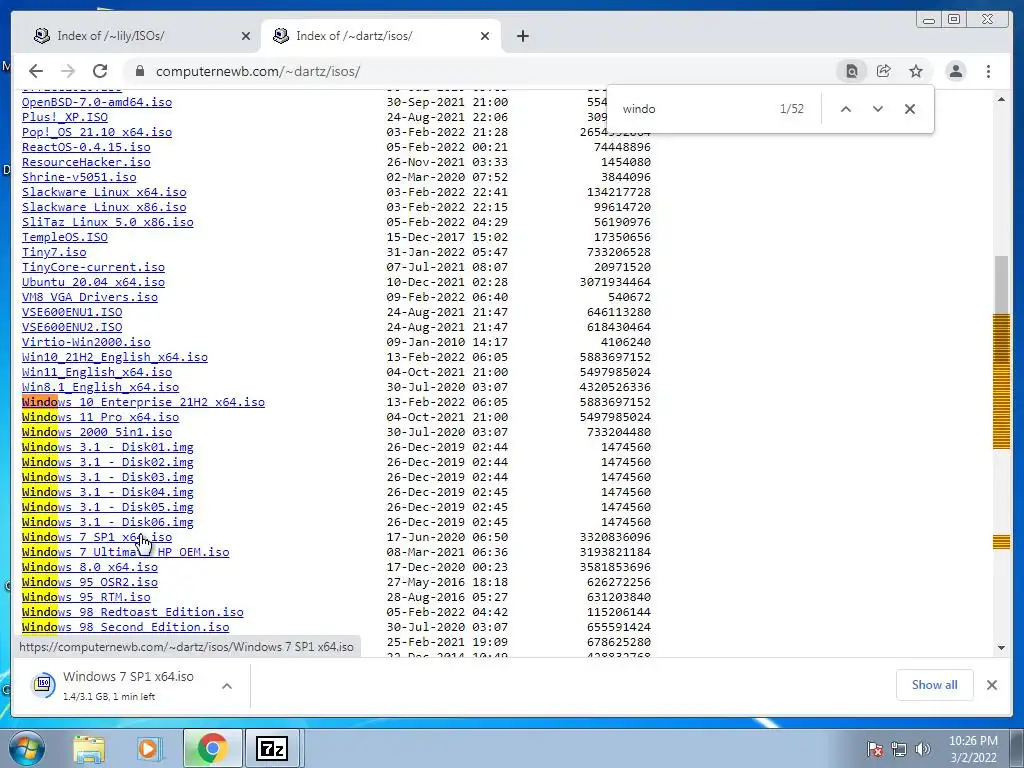Download Windows 3.1 - Disk01.img
Image resolution: width=1024 pixels, height=768 pixels.
tap(108, 448)
